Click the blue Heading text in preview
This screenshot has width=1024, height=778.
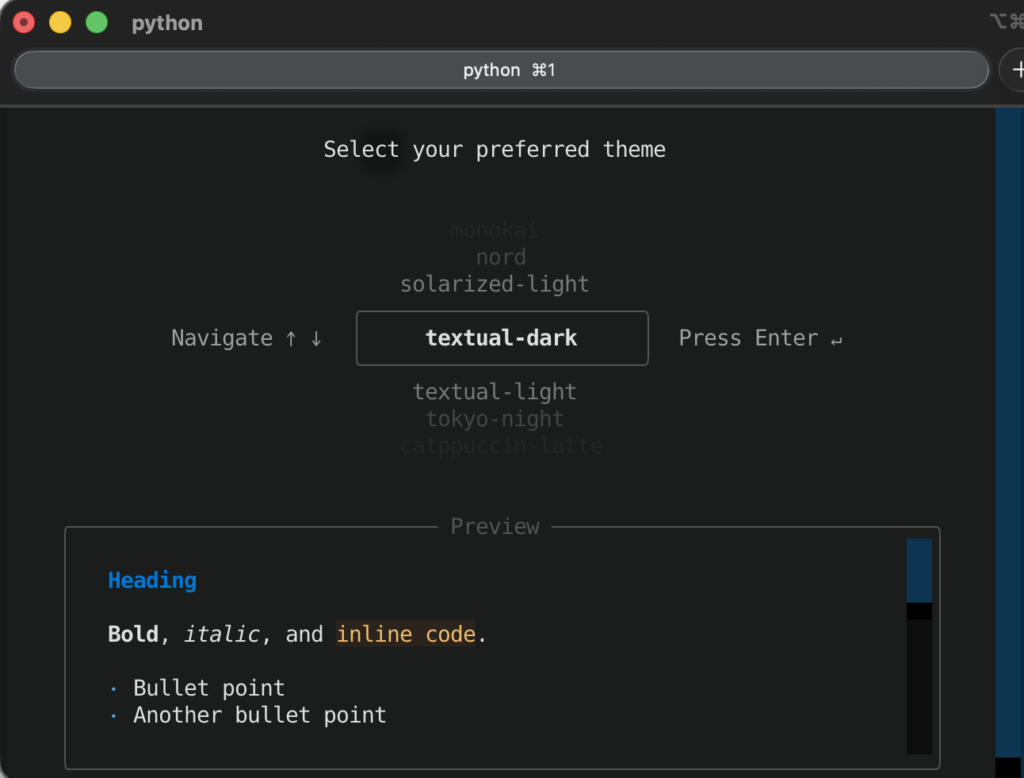[x=152, y=580]
